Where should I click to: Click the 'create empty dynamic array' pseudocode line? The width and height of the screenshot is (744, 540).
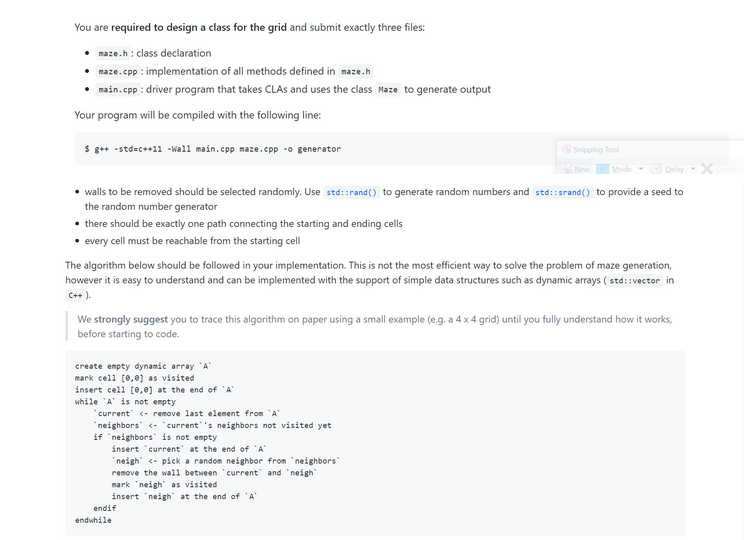coord(143,366)
